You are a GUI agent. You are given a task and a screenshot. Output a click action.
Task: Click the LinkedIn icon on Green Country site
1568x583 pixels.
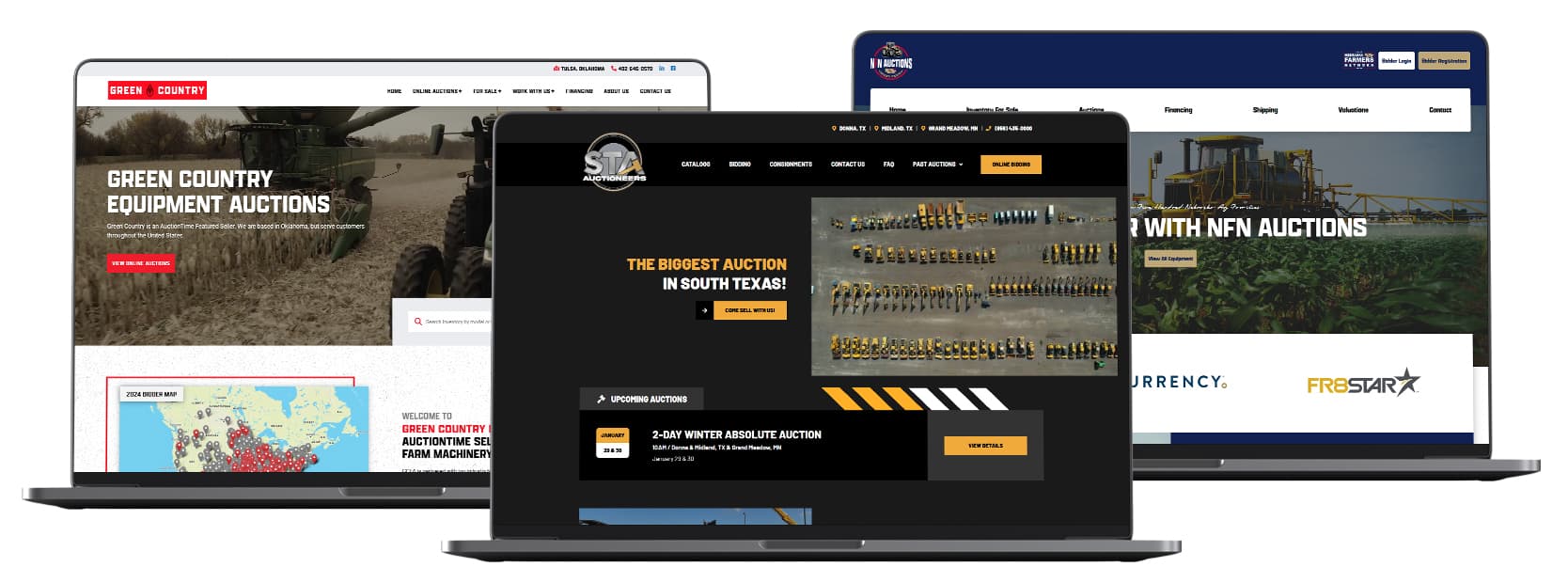pyautogui.click(x=662, y=69)
